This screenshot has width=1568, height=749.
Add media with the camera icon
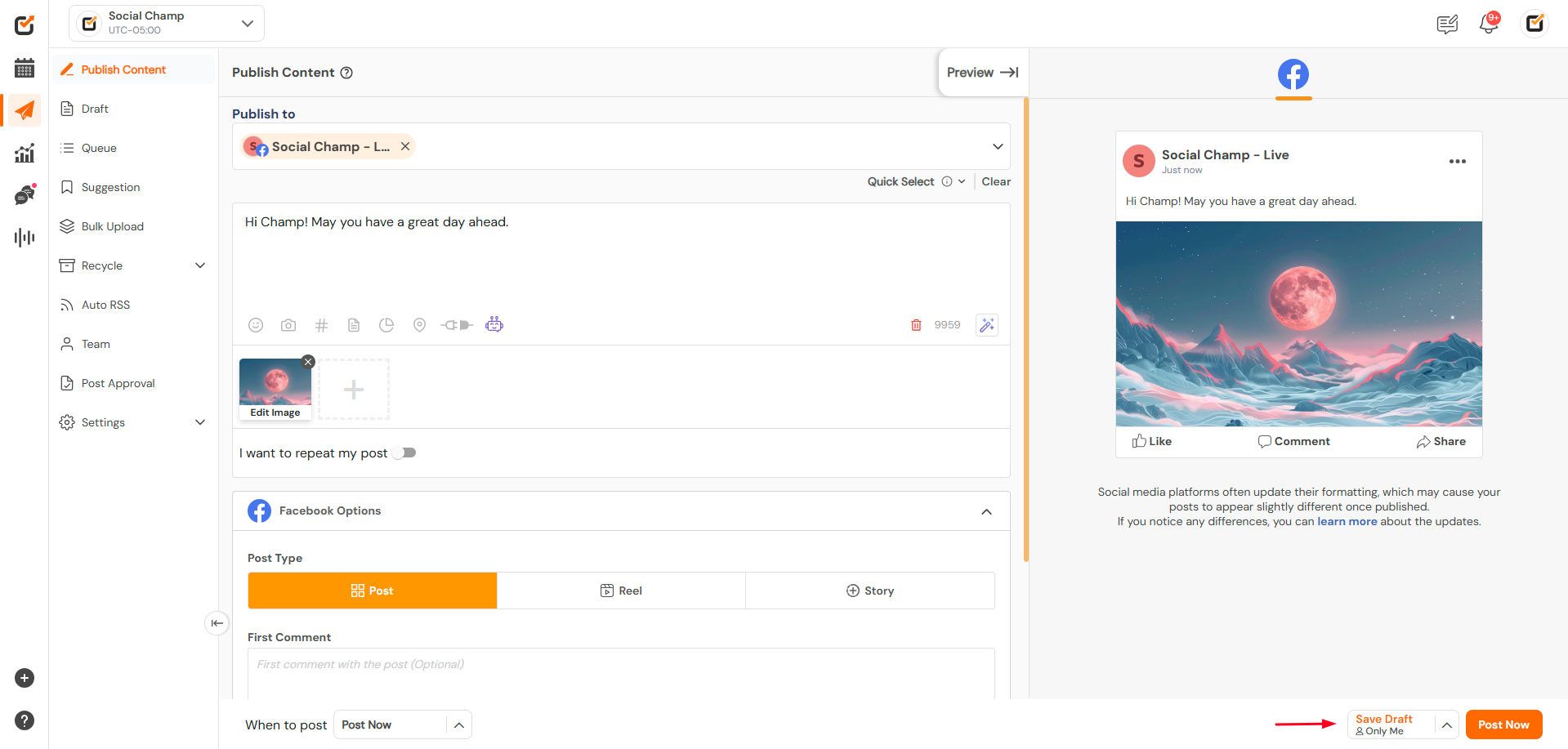click(x=288, y=325)
